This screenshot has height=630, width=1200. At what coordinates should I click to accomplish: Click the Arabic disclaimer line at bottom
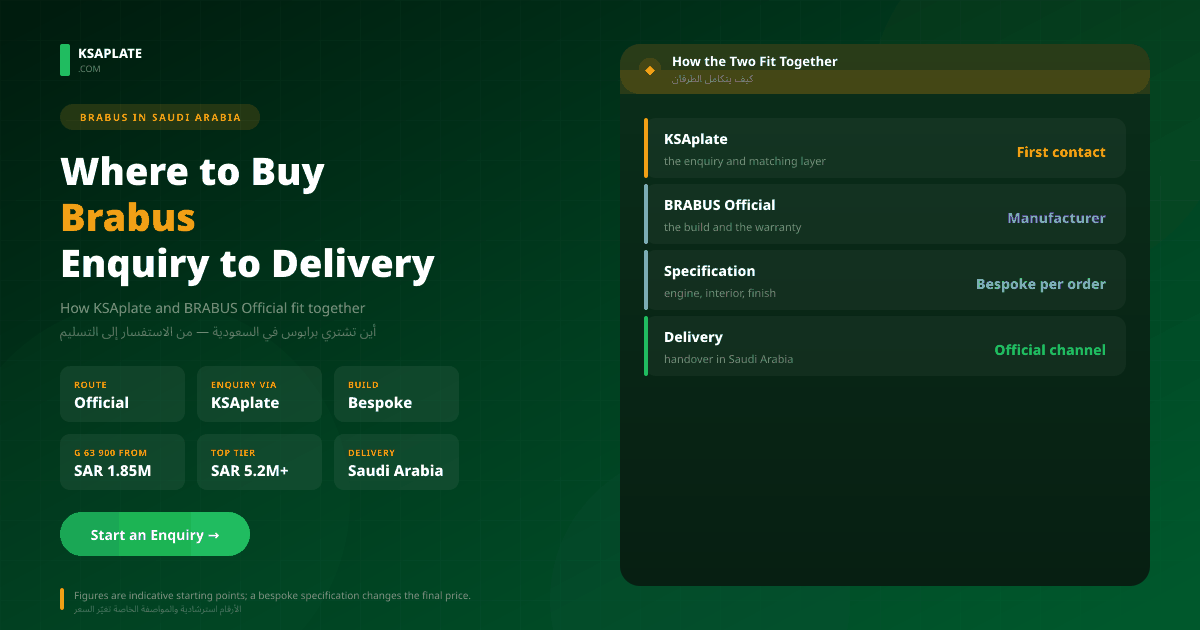(x=157, y=609)
